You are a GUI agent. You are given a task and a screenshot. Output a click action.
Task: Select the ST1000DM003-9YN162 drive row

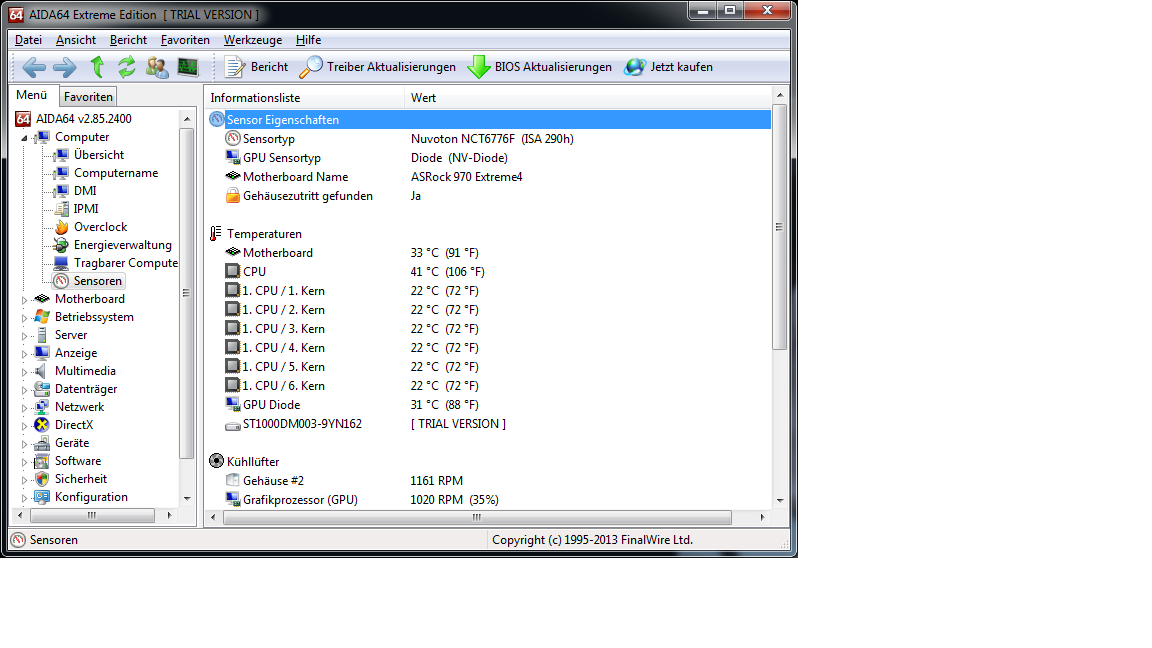click(x=489, y=424)
